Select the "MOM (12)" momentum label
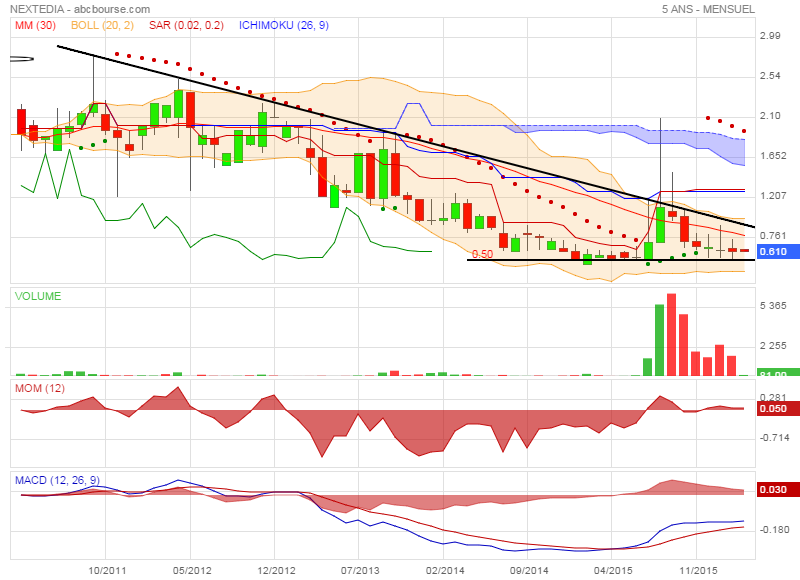The width and height of the screenshot is (800, 580). tap(40, 389)
